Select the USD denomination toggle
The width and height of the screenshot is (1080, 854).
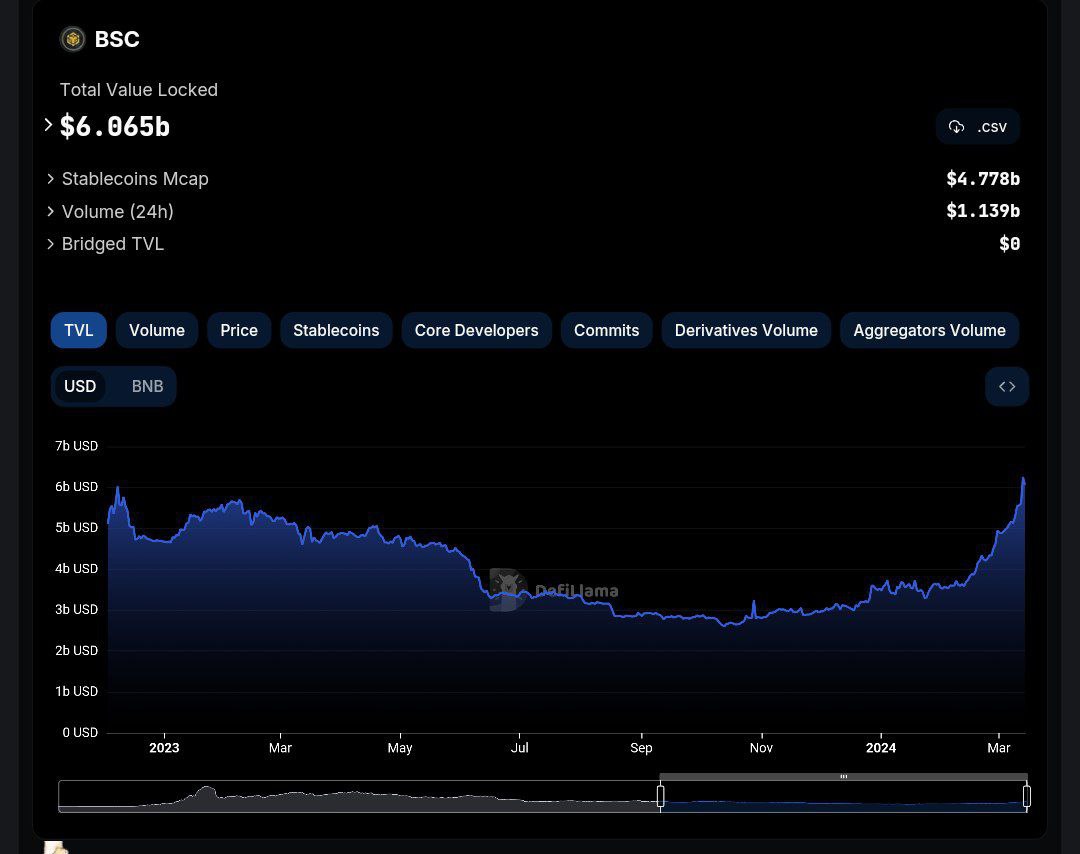(80, 386)
